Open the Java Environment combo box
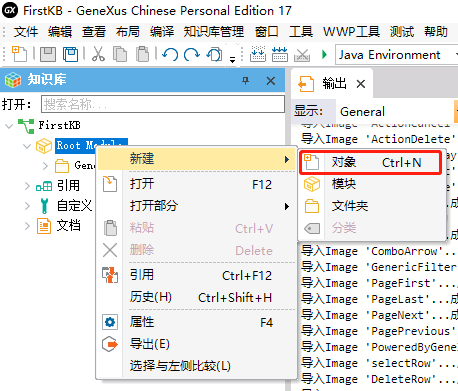Screen dimensions: 458x391 click(397, 55)
